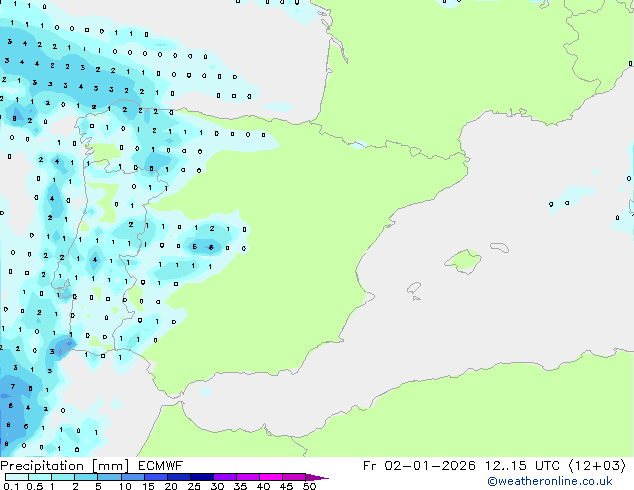Click the "20" legend scale label

[x=171, y=486]
